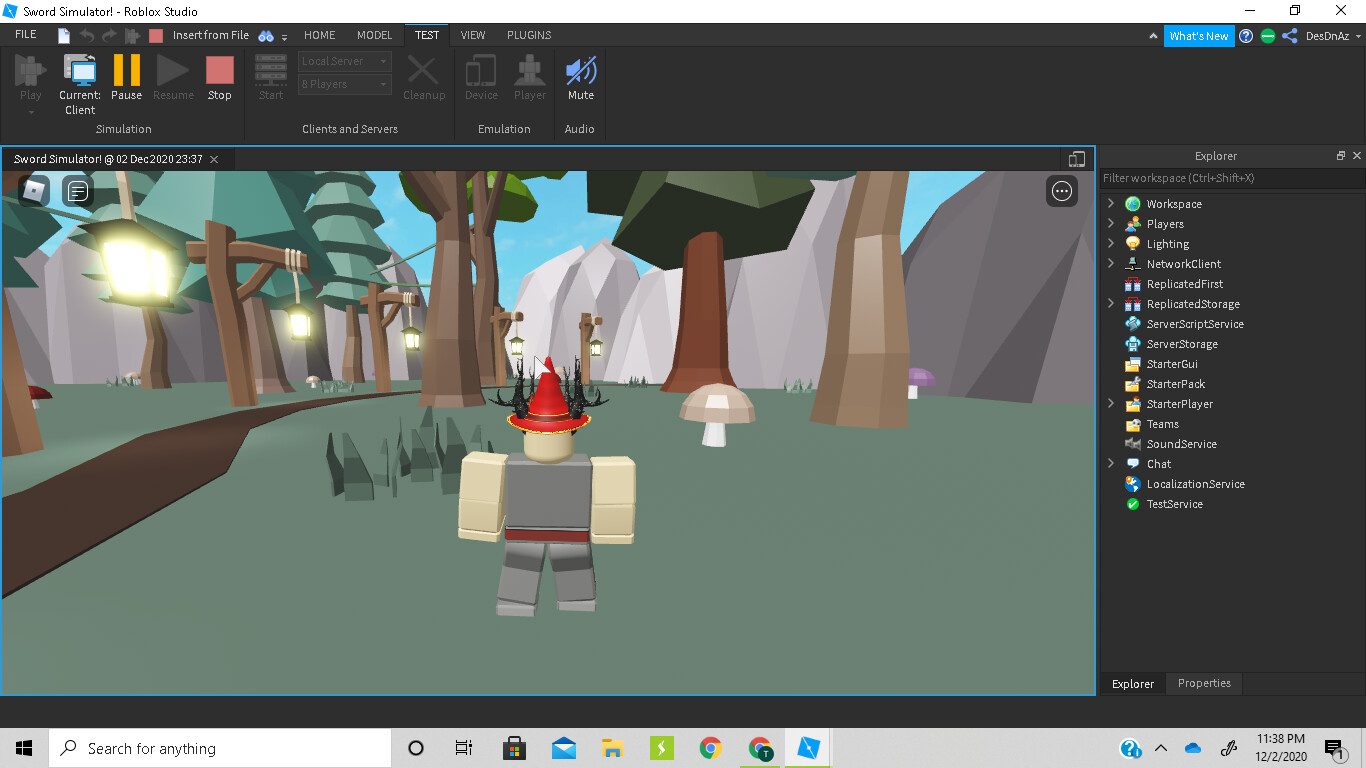The image size is (1366, 768).
Task: Expand the StarterPlayer tree node
Action: [1110, 403]
